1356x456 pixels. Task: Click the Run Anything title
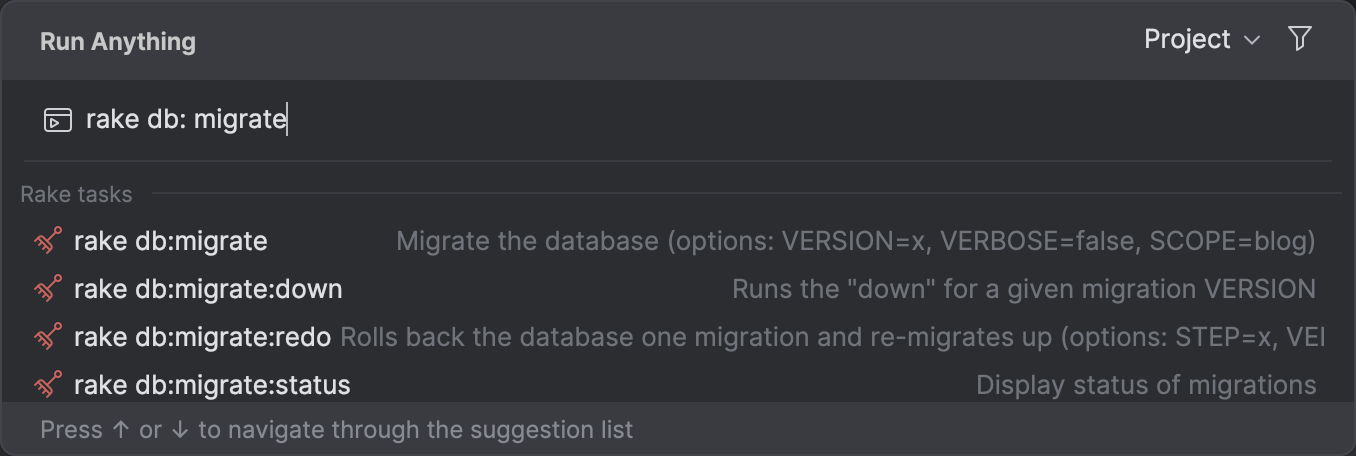[x=118, y=41]
